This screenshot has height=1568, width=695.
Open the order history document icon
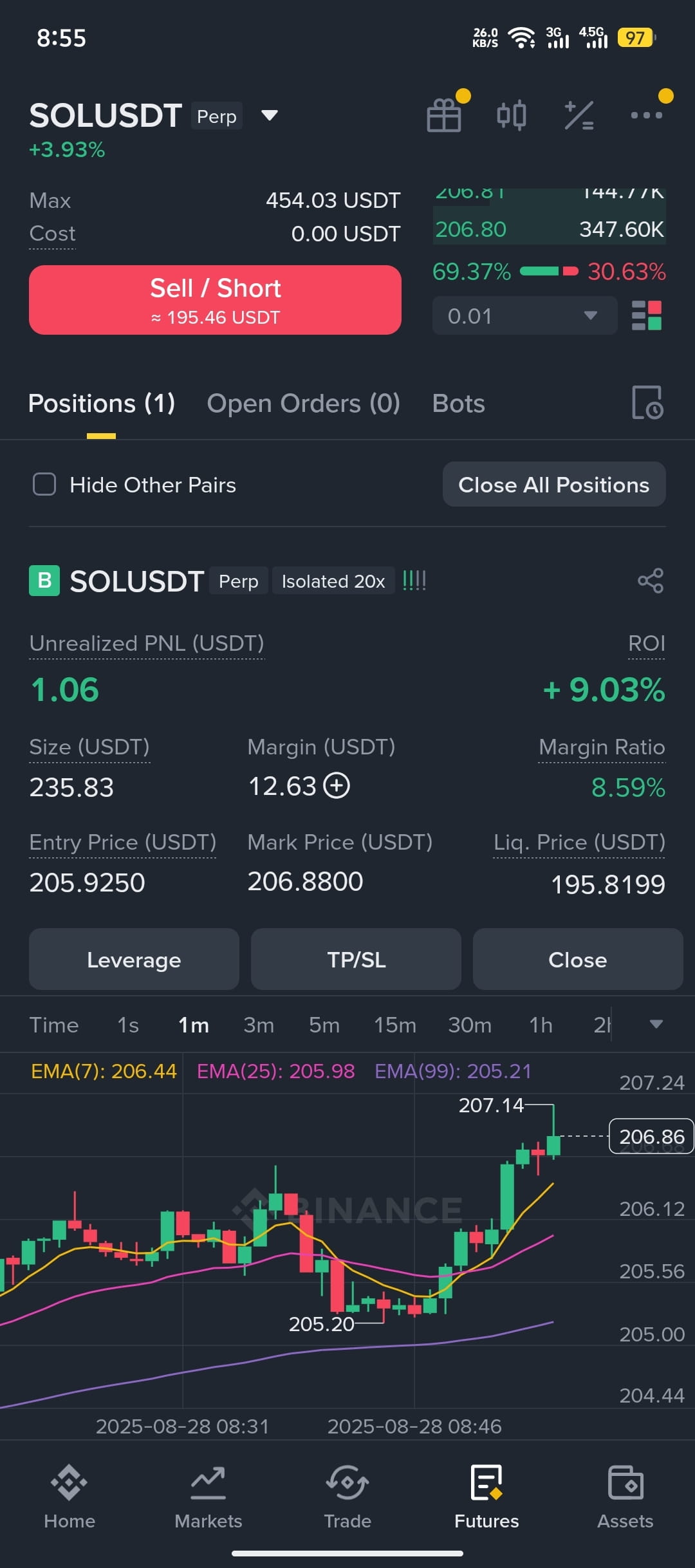[647, 403]
